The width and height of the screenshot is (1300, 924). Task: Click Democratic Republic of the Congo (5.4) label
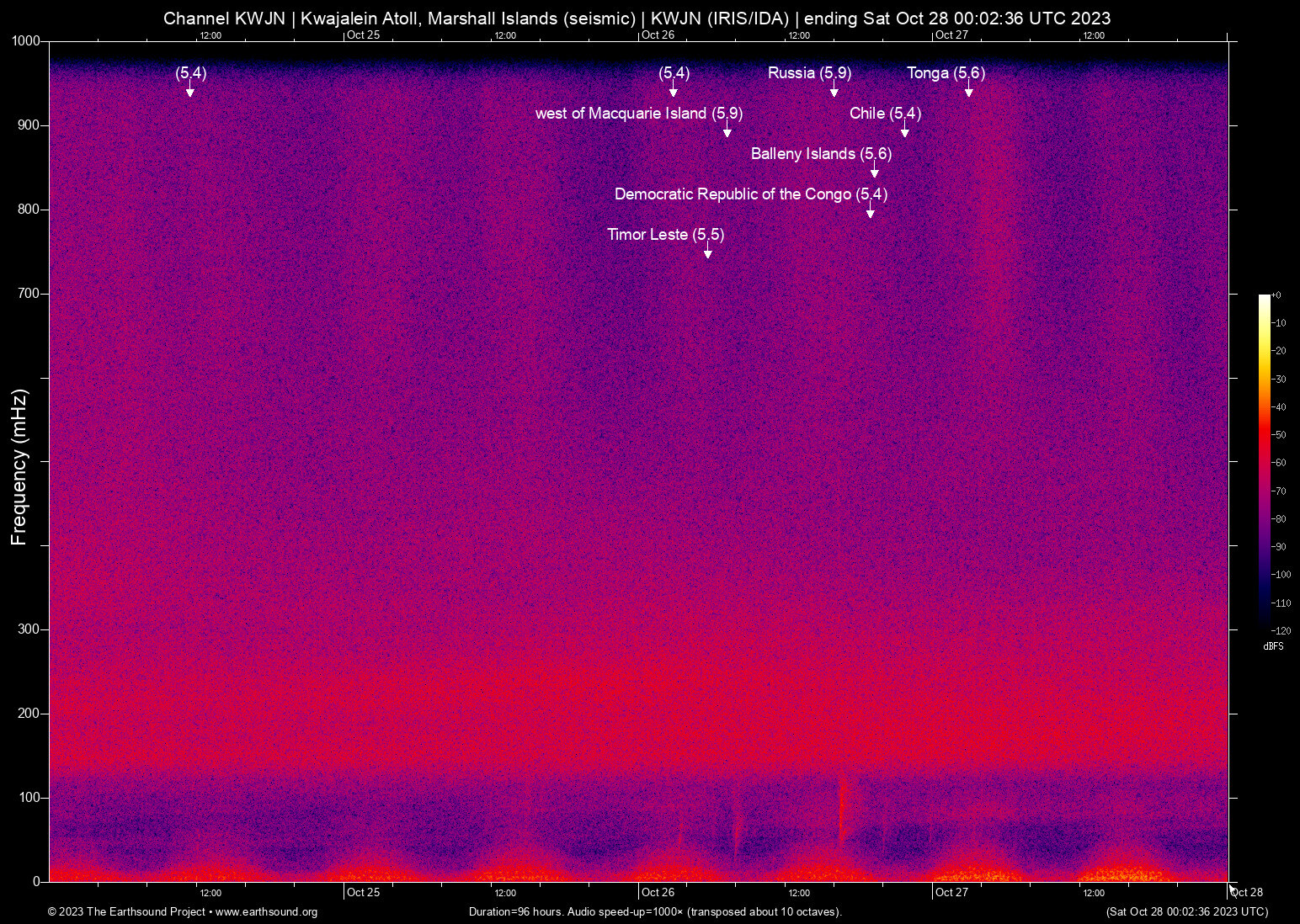pyautogui.click(x=751, y=194)
